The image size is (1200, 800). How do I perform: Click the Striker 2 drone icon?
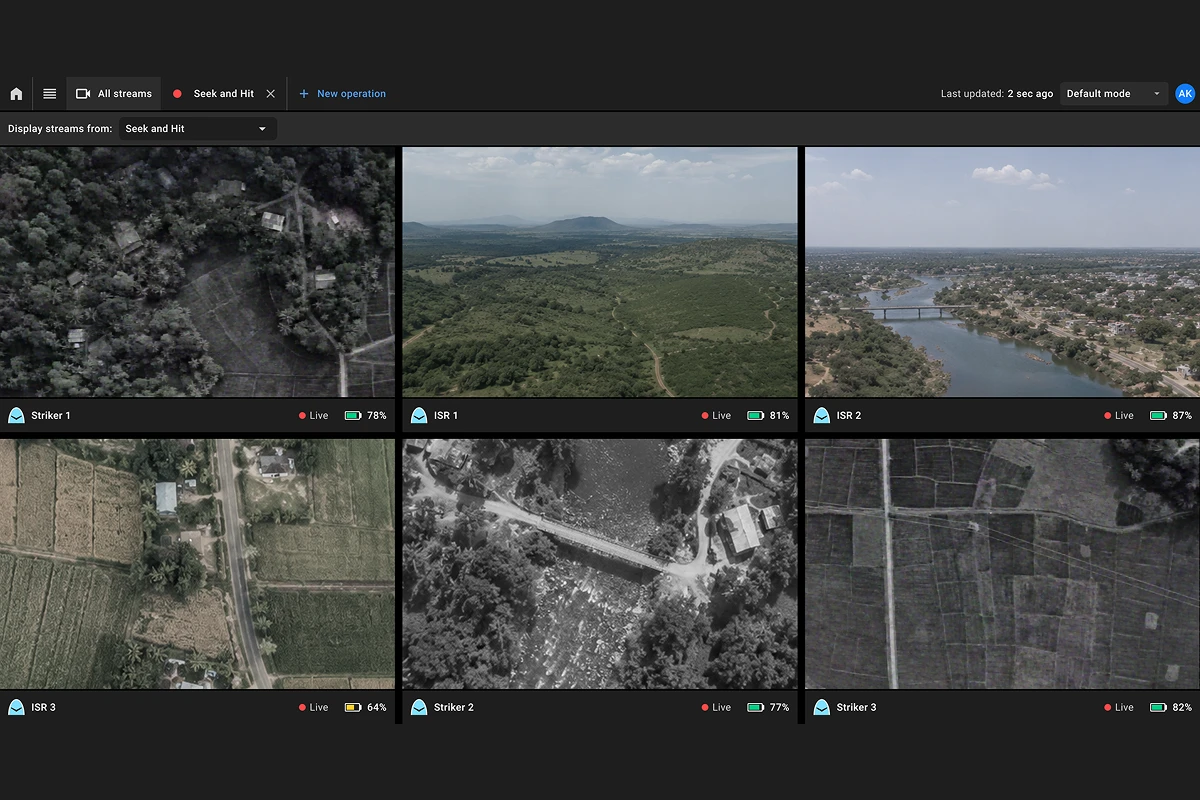tap(419, 707)
